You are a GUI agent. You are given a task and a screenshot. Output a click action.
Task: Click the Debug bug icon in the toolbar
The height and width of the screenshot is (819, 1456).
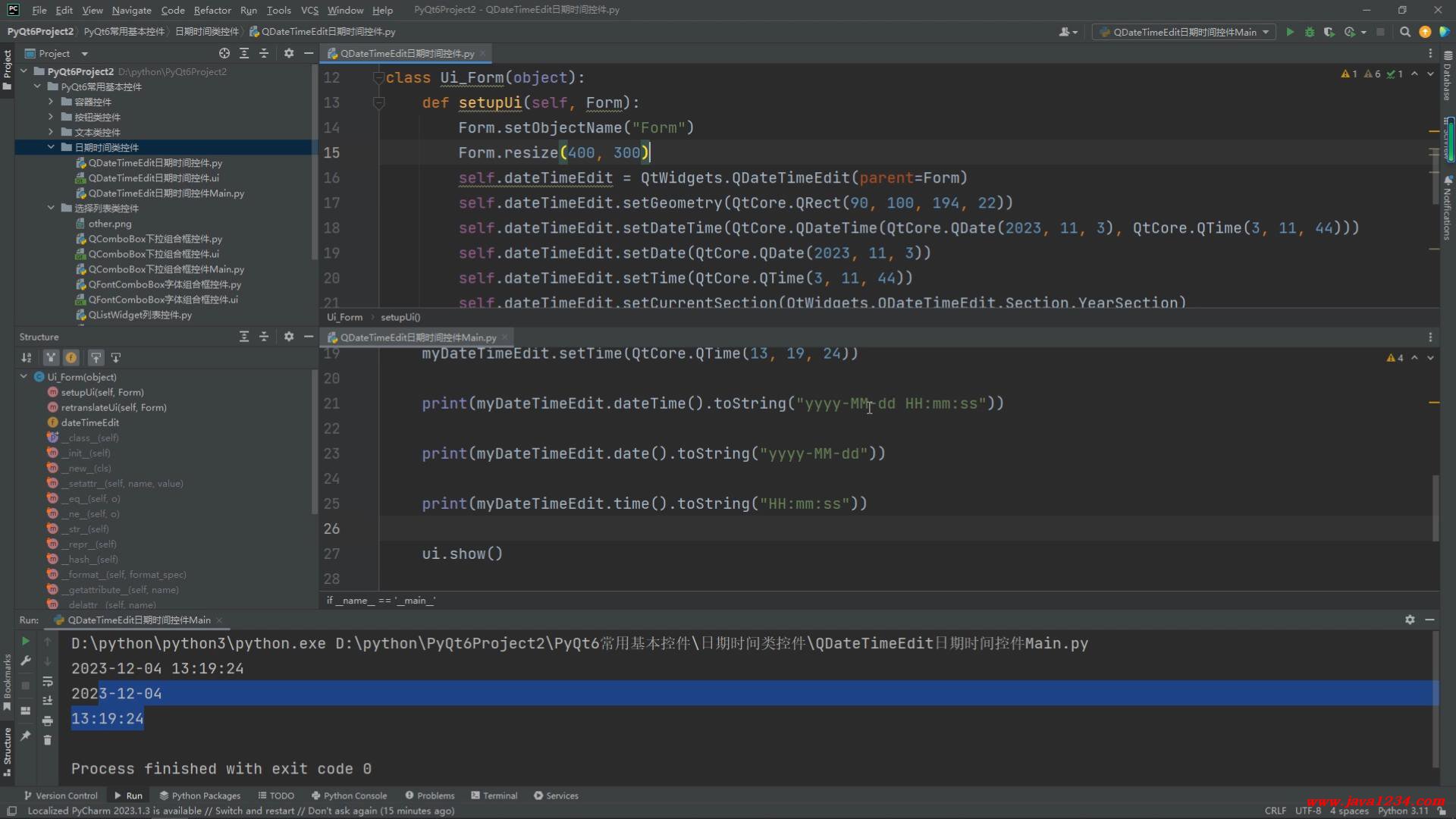pyautogui.click(x=1310, y=32)
